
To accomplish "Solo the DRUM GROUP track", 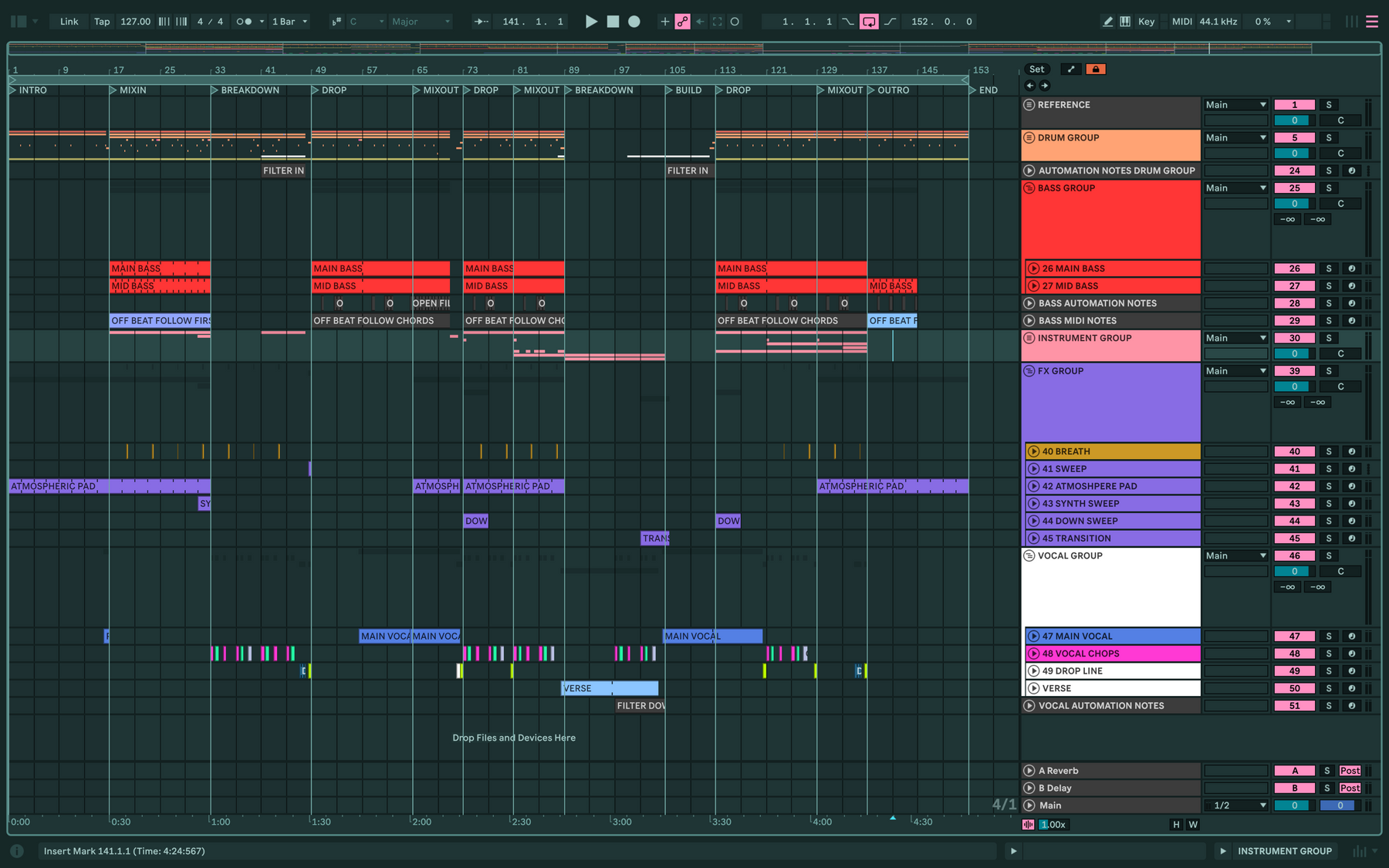I will (x=1329, y=138).
